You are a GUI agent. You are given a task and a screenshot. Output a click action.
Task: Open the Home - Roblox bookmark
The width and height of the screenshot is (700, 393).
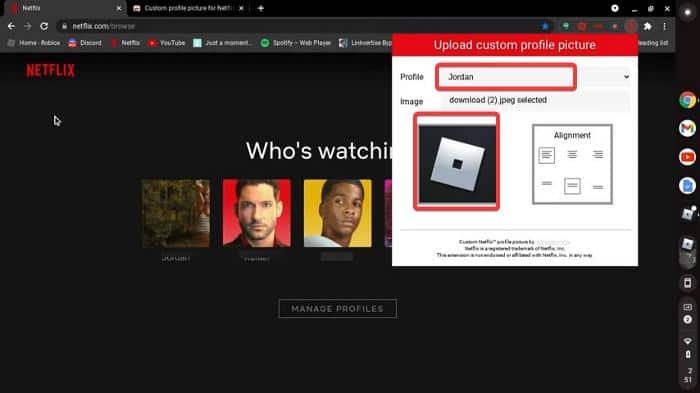pyautogui.click(x=34, y=43)
